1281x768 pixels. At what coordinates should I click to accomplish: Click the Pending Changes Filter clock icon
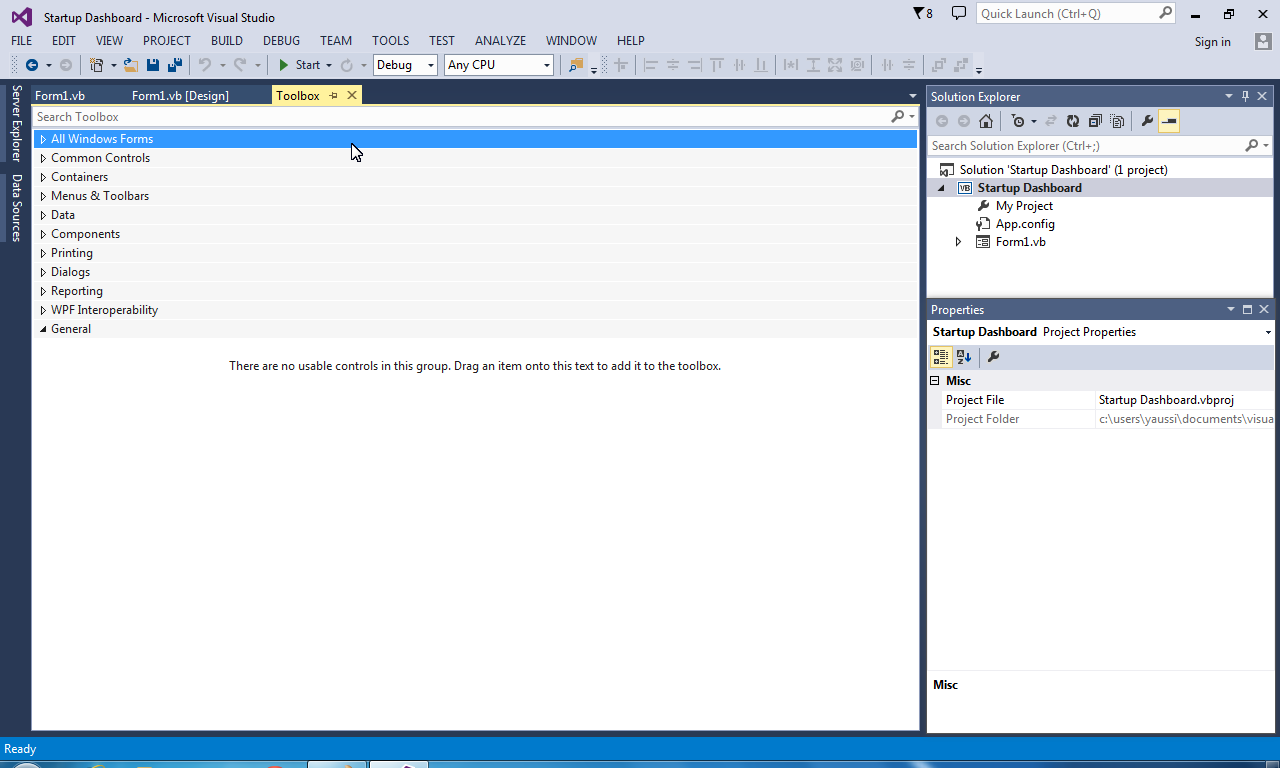click(1017, 121)
